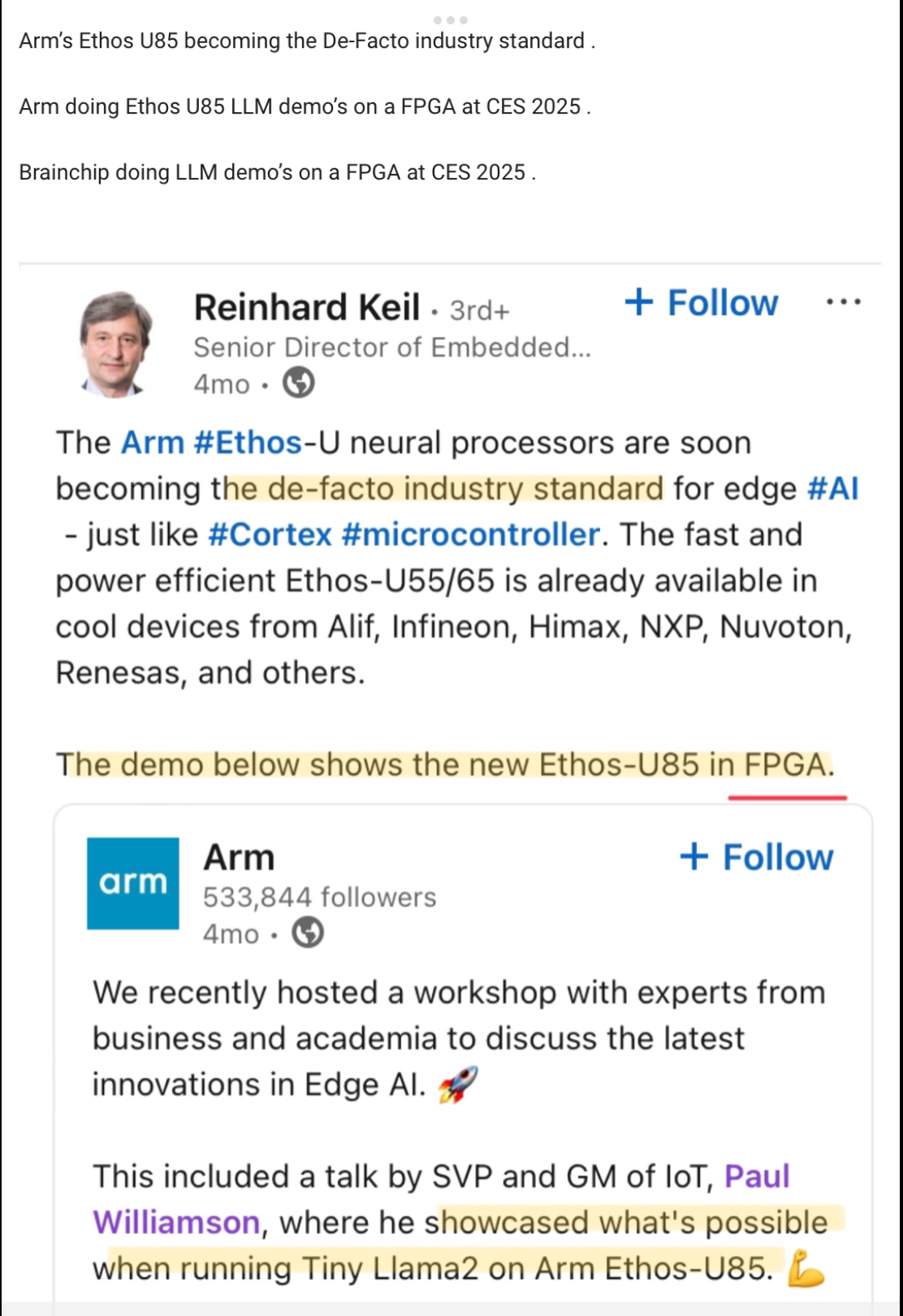Click the 533,844 followers text
The width and height of the screenshot is (903, 1316).
pos(319,897)
